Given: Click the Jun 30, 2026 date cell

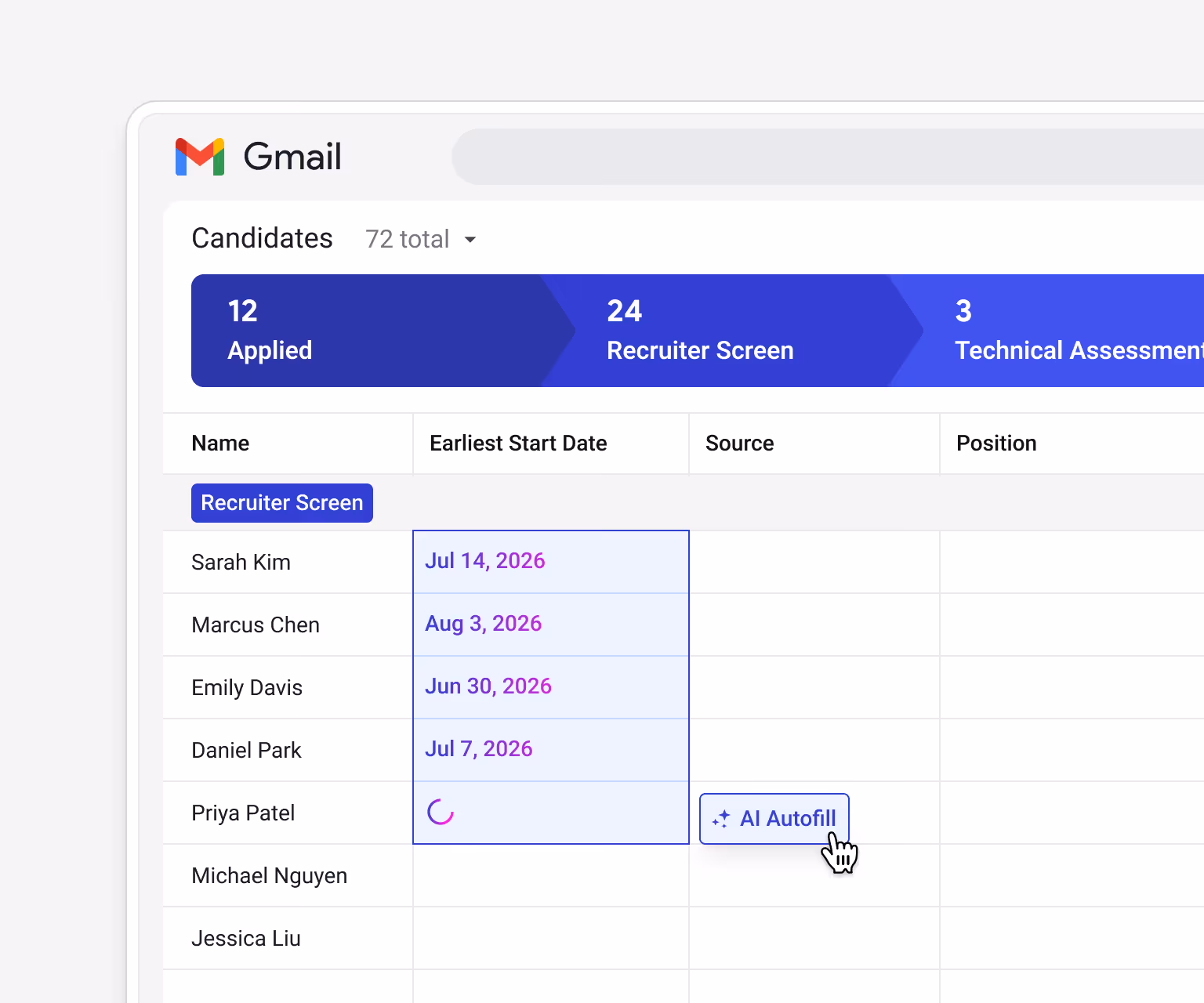Looking at the screenshot, I should click(x=551, y=687).
